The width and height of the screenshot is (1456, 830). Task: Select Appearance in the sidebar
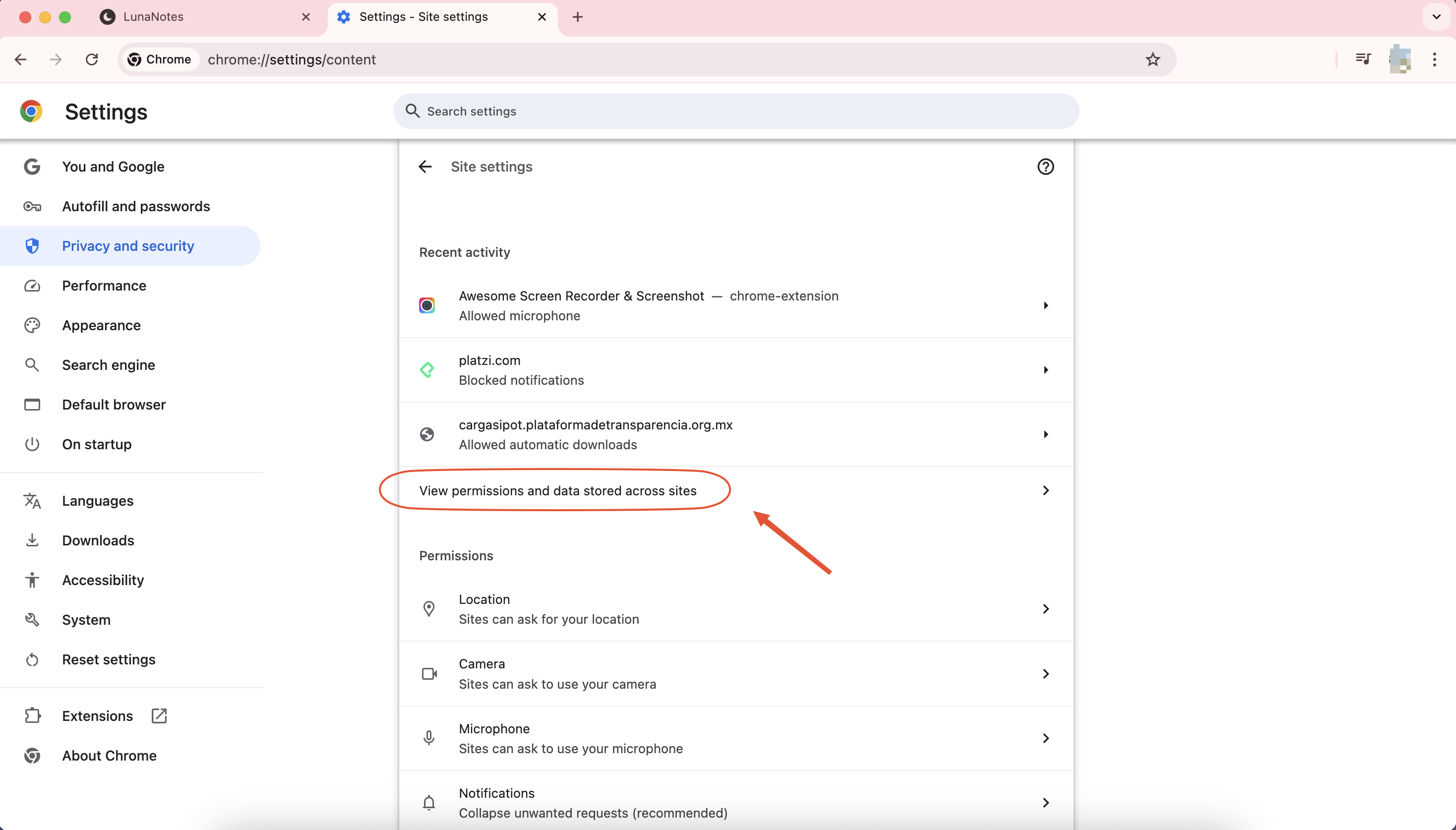click(x=102, y=325)
